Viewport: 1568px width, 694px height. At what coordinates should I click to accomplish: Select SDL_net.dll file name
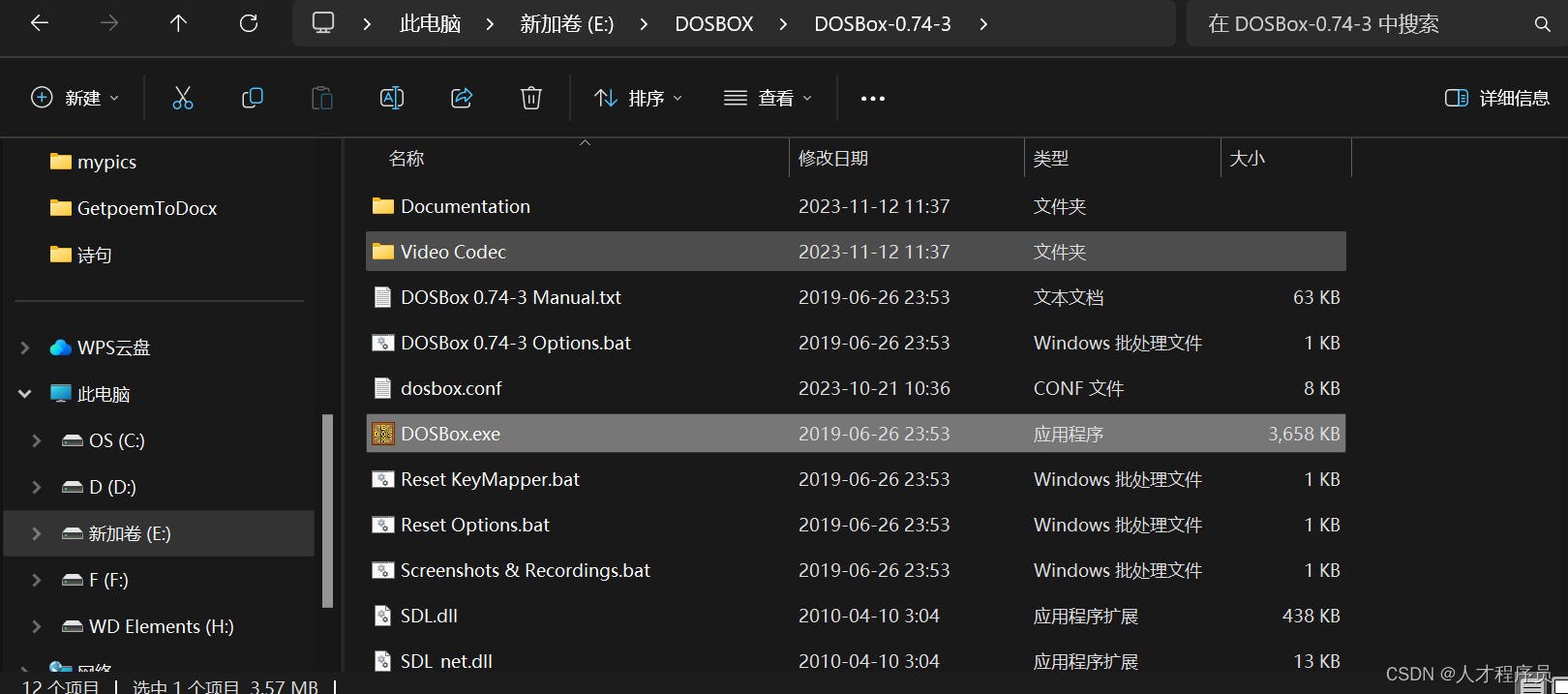click(446, 661)
